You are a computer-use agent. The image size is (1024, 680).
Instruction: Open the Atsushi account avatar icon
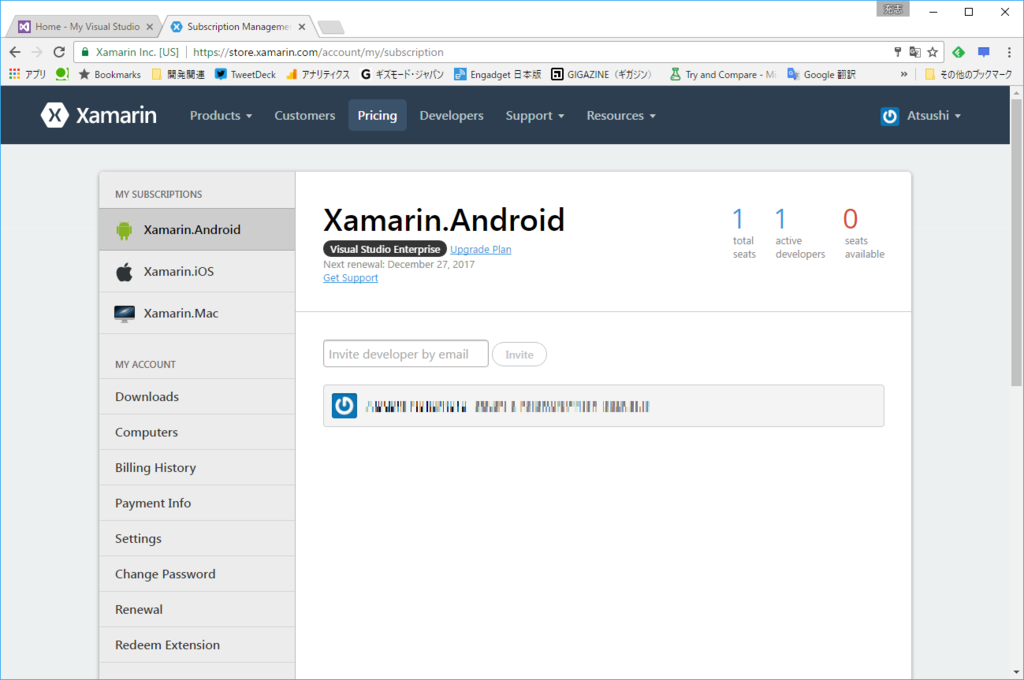tap(889, 116)
